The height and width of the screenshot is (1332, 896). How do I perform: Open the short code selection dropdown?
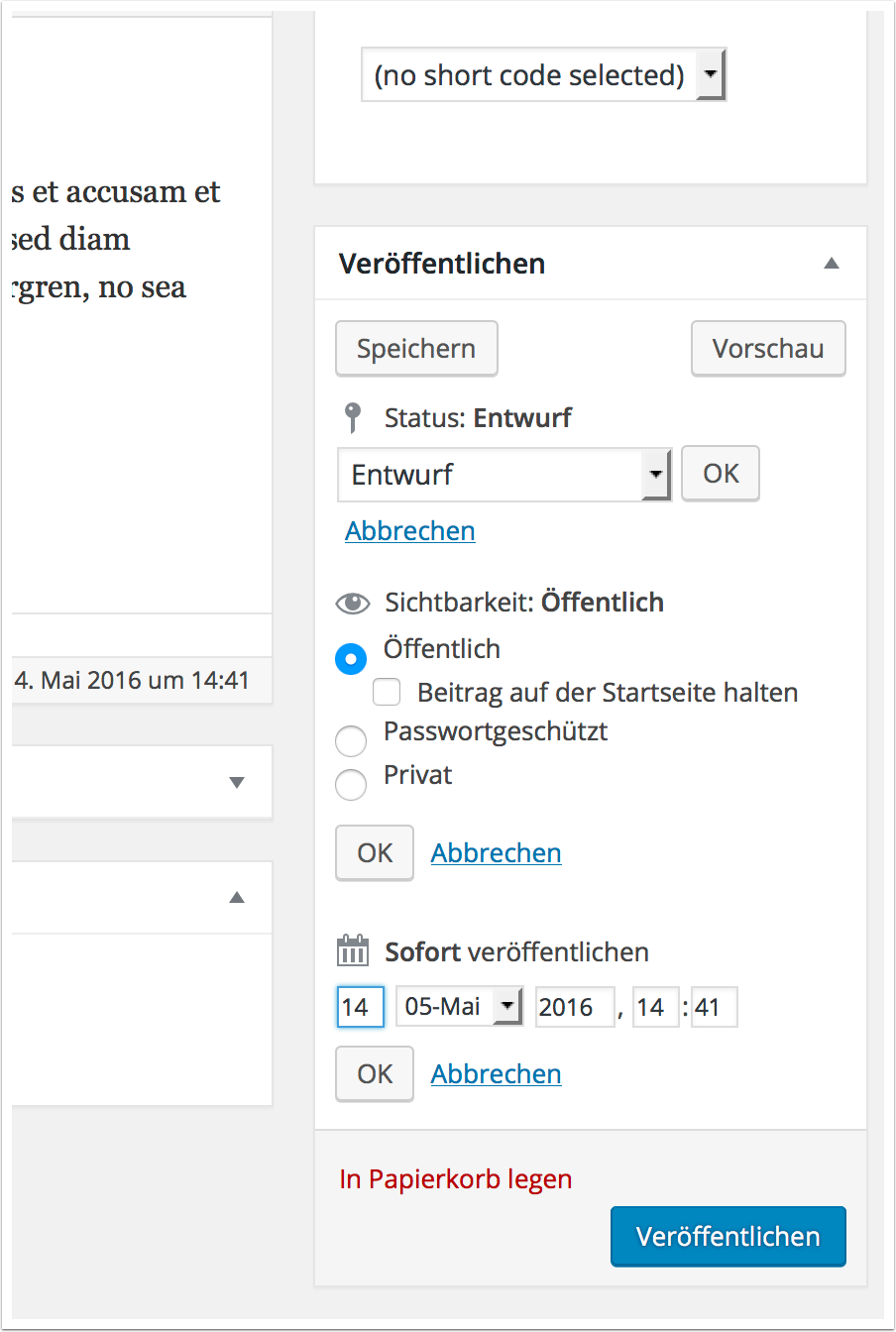544,75
